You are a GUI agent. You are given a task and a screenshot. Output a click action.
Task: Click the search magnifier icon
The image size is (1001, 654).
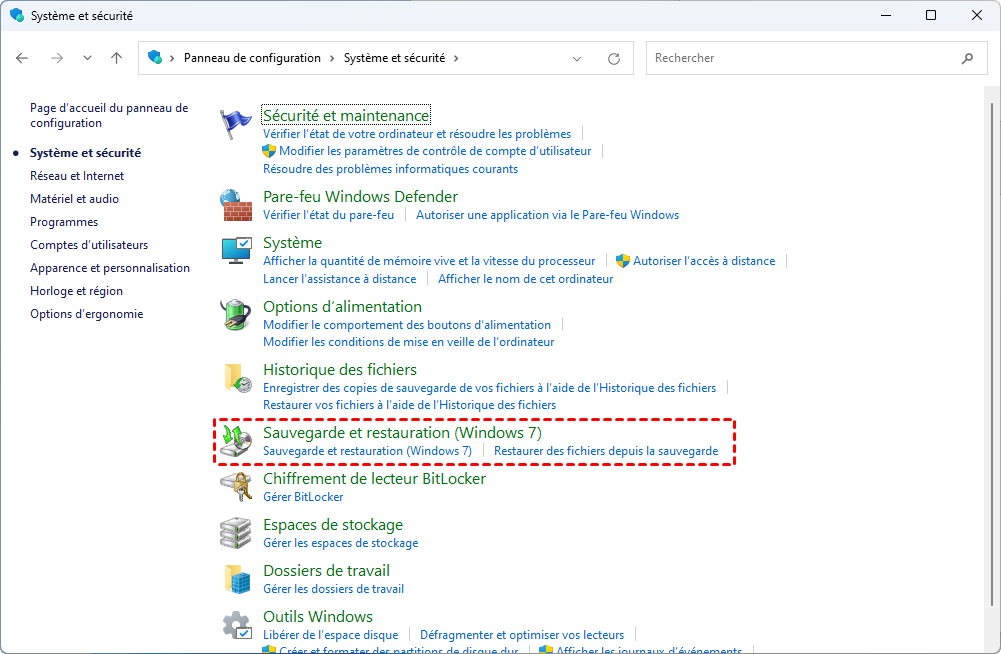[x=967, y=58]
